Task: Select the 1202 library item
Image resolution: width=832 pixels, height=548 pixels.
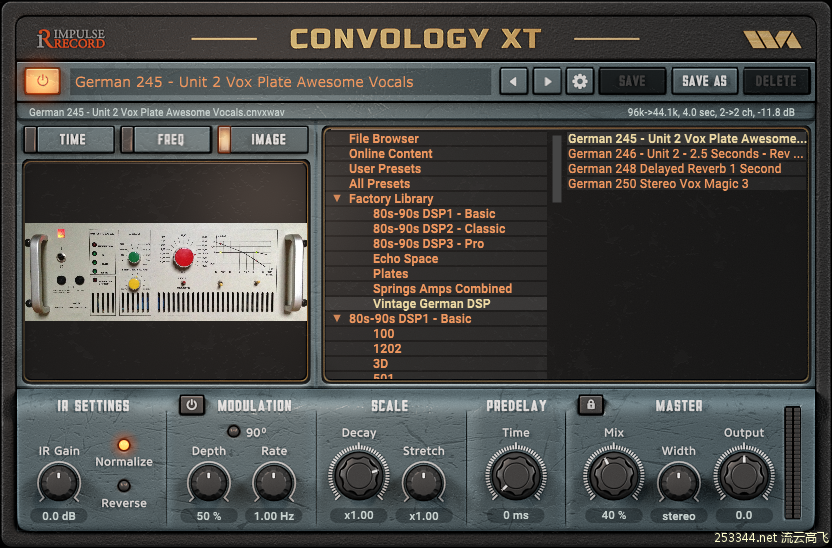Action: click(387, 349)
